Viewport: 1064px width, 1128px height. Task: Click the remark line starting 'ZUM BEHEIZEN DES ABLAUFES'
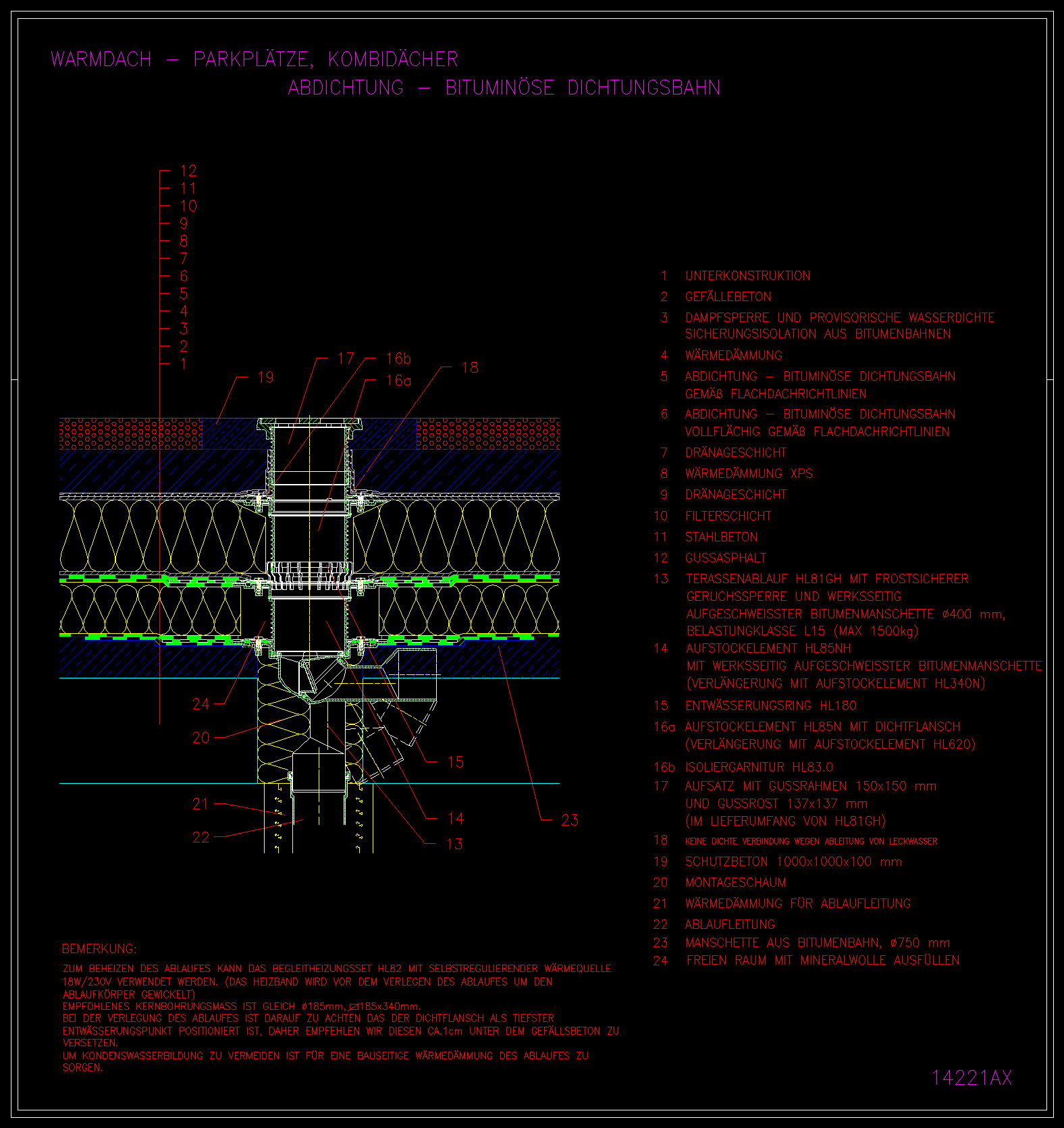point(337,969)
